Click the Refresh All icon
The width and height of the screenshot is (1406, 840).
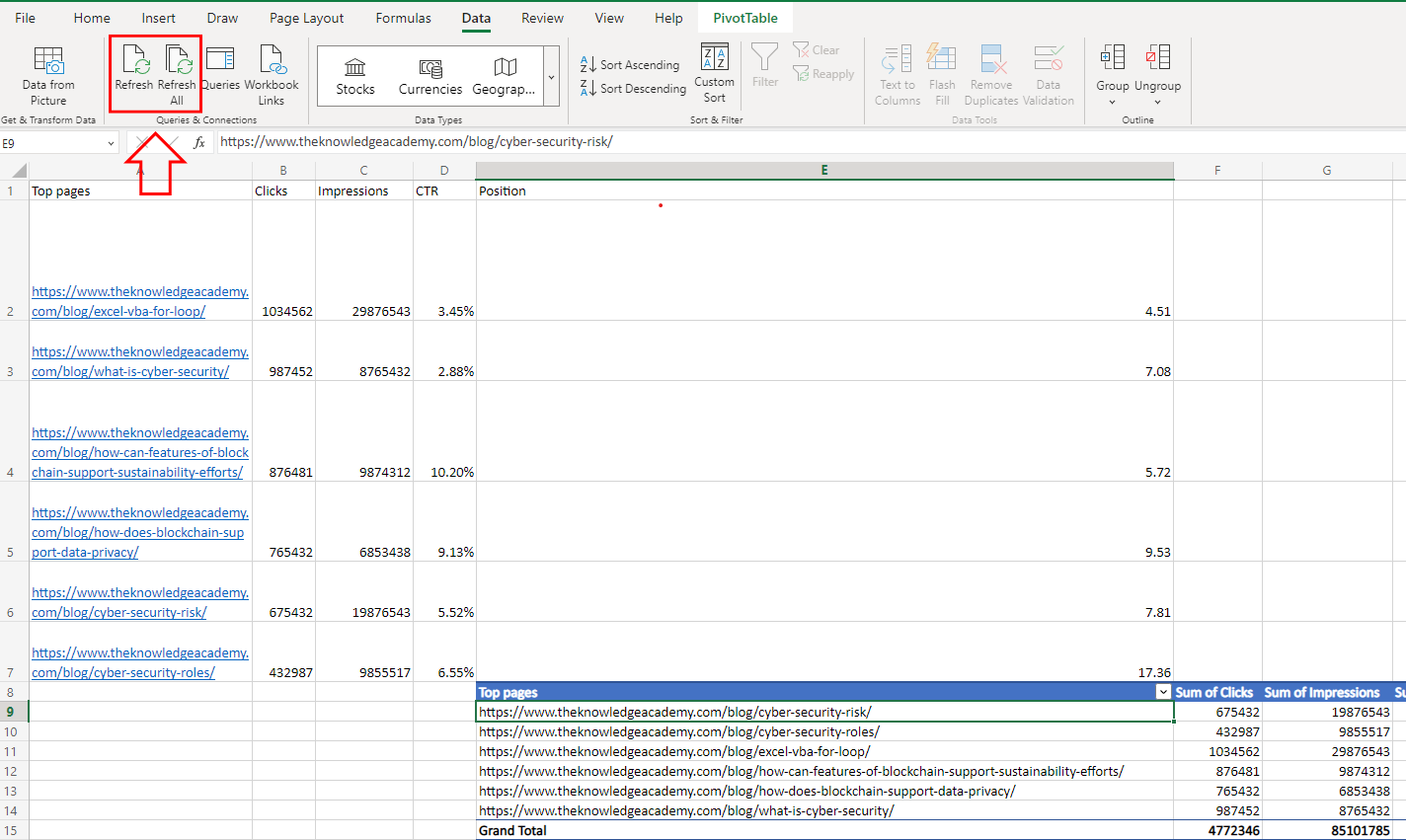click(x=178, y=61)
